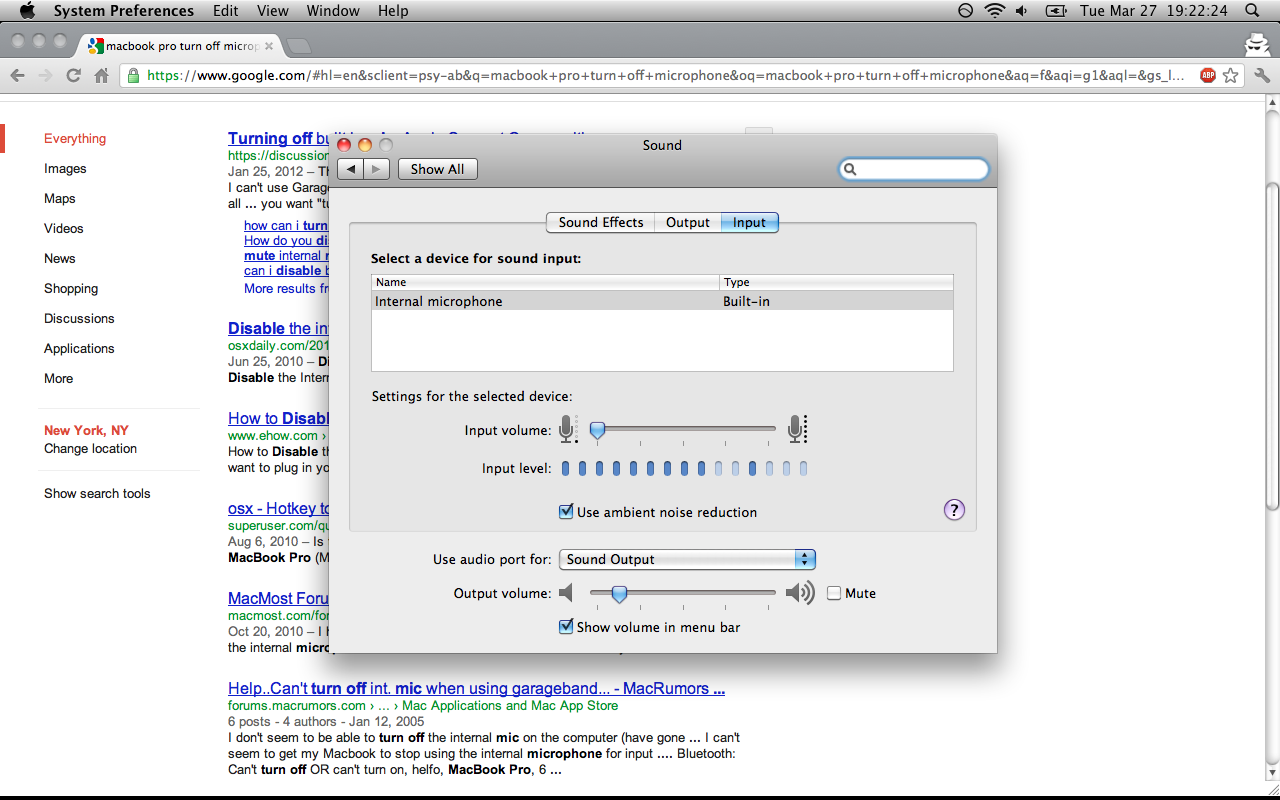Expand More search categories
1280x800 pixels.
tap(59, 378)
